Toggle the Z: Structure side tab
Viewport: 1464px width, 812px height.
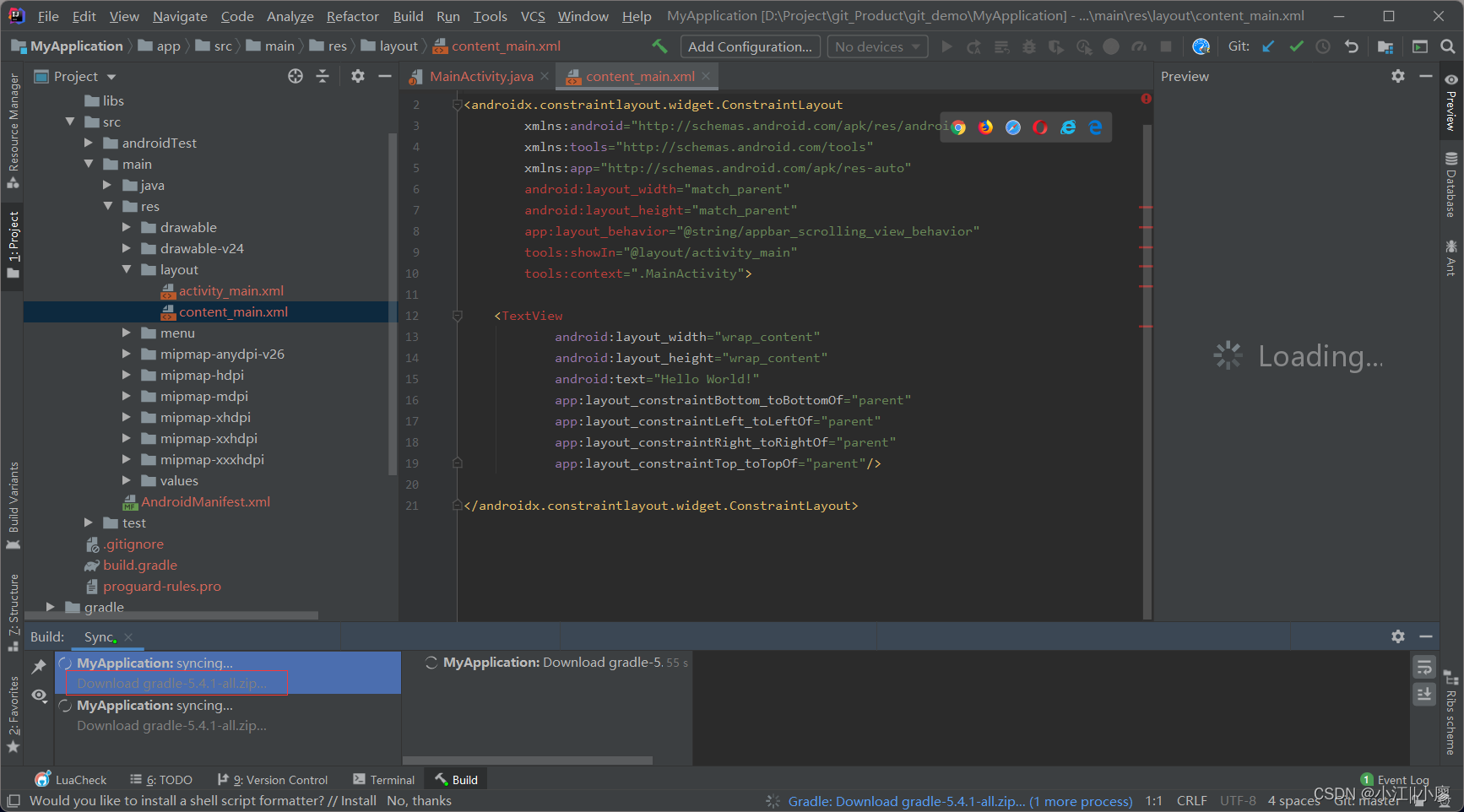pyautogui.click(x=13, y=613)
